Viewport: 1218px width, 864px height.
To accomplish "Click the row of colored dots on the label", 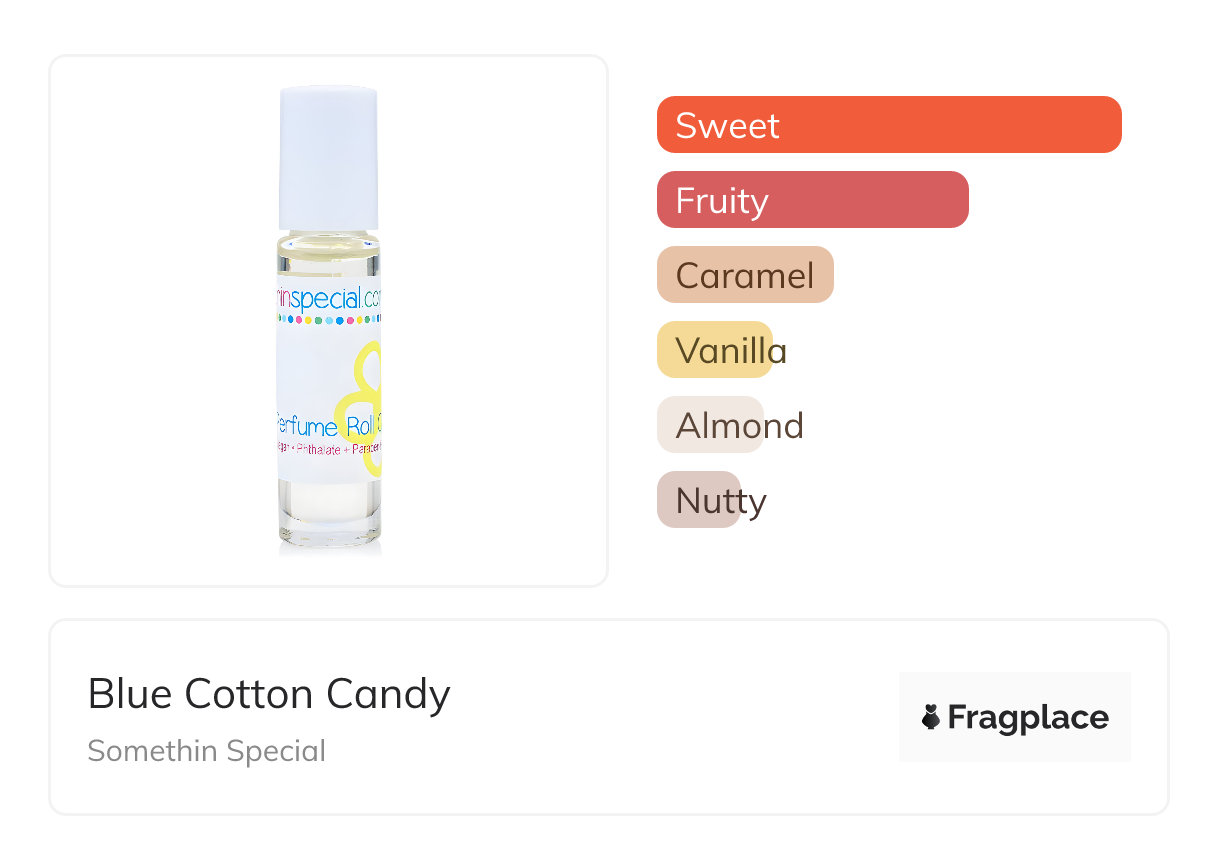I will 329,321.
